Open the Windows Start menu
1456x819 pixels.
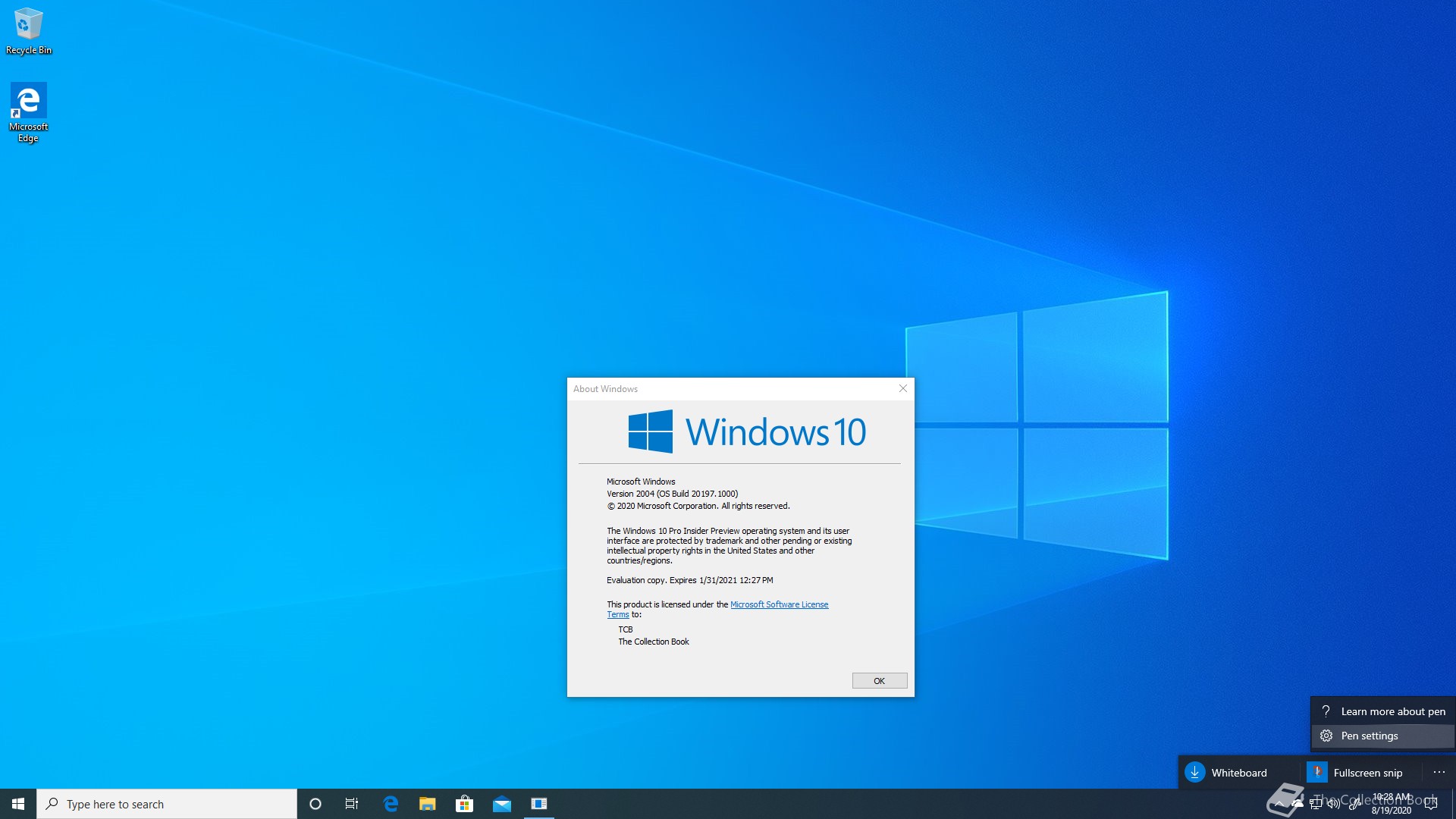point(18,804)
